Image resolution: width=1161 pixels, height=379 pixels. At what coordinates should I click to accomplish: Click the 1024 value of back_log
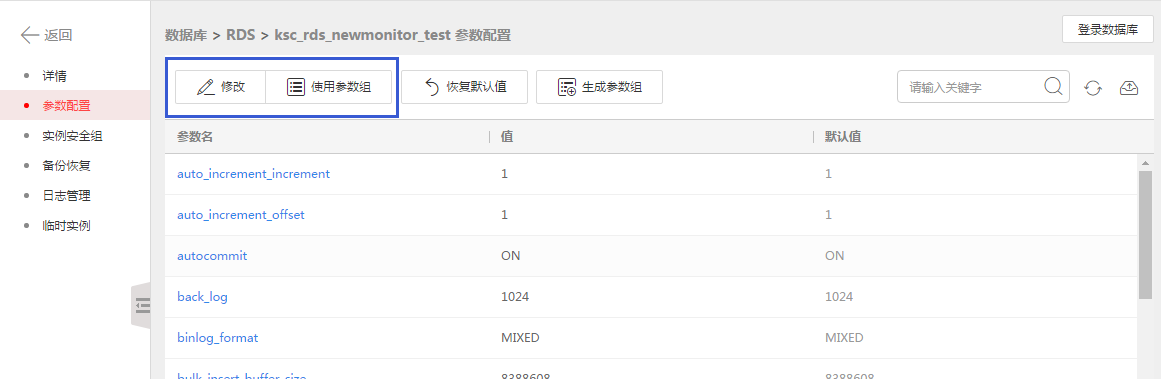pyautogui.click(x=515, y=297)
